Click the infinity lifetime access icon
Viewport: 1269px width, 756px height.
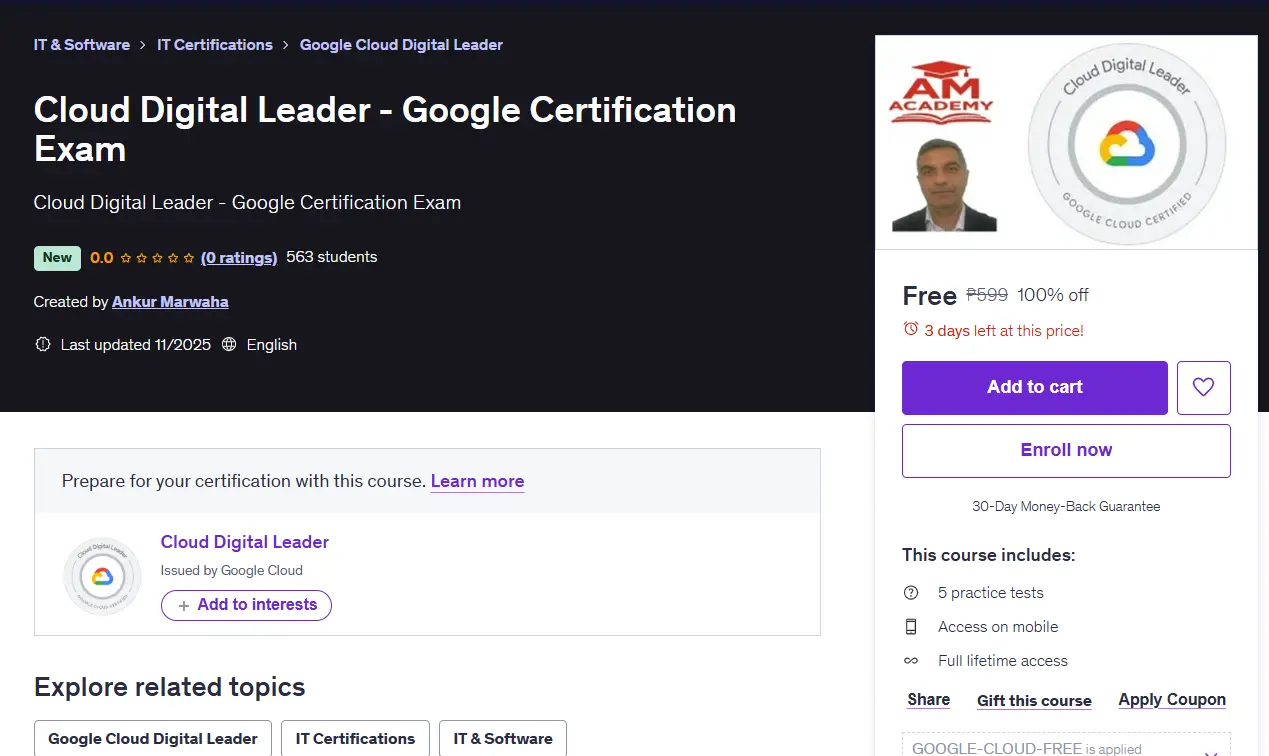(910, 661)
